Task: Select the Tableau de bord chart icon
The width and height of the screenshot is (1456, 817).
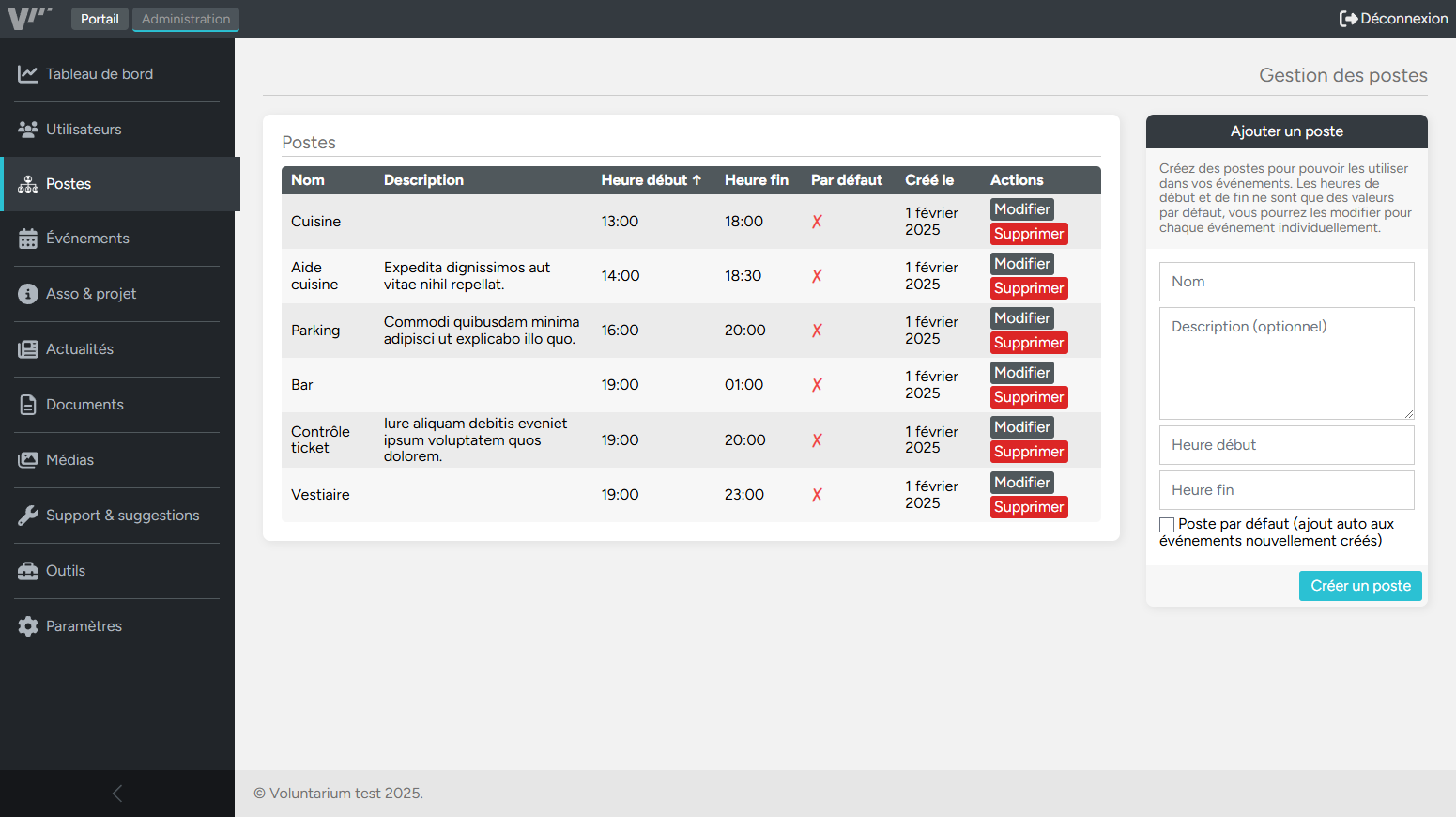Action: coord(26,73)
